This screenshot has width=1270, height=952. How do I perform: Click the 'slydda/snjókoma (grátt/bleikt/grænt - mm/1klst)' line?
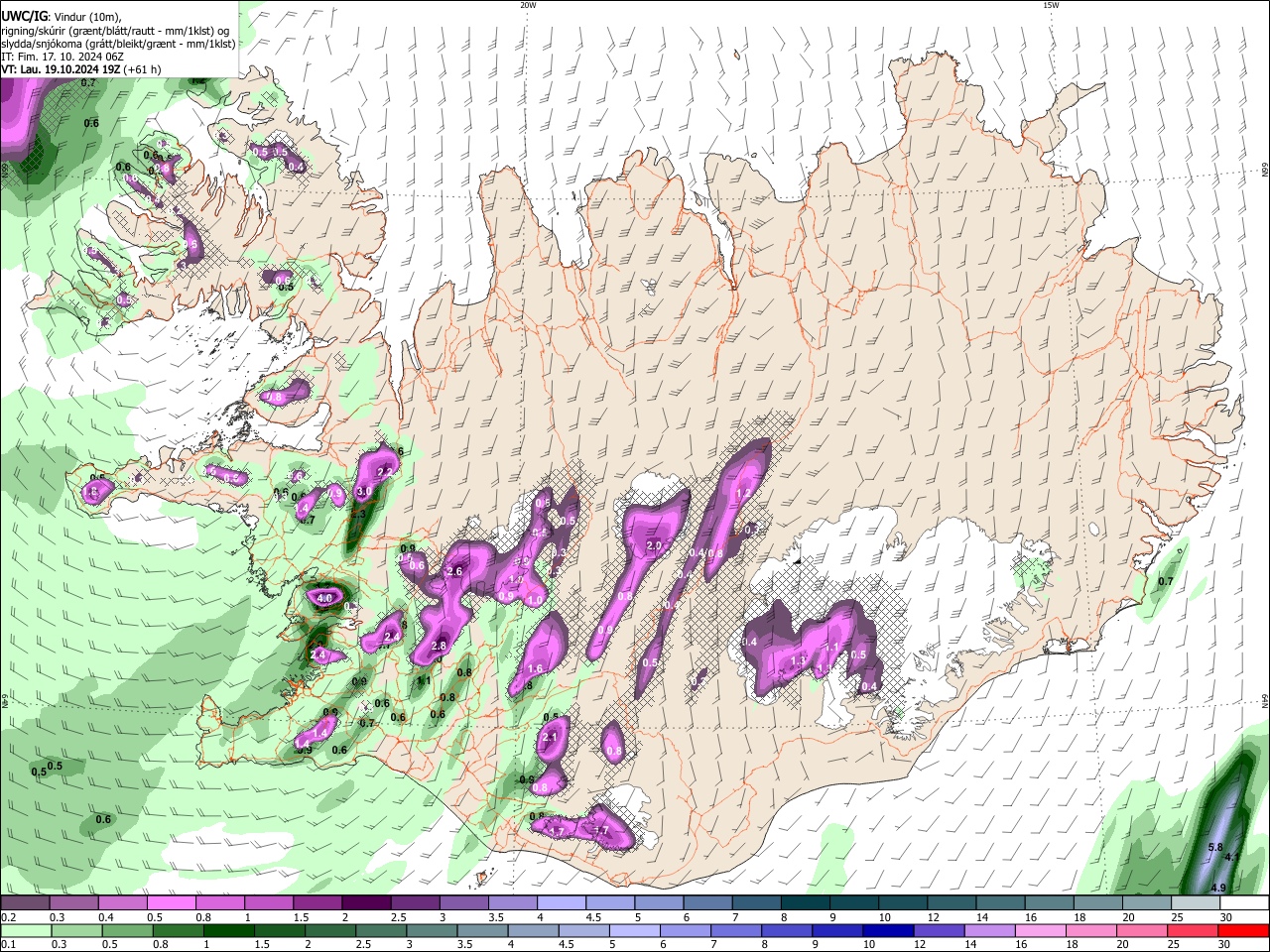pyautogui.click(x=118, y=44)
